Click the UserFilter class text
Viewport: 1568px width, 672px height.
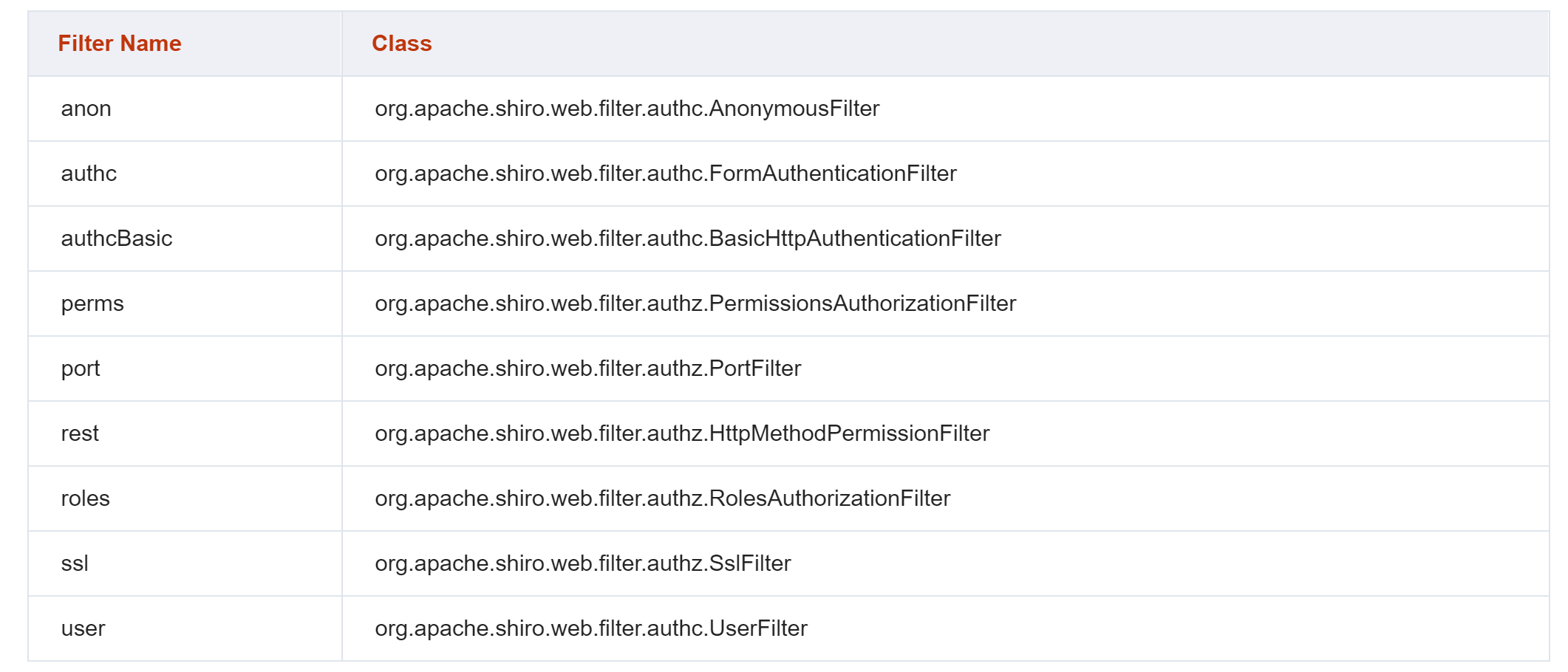[x=591, y=629]
